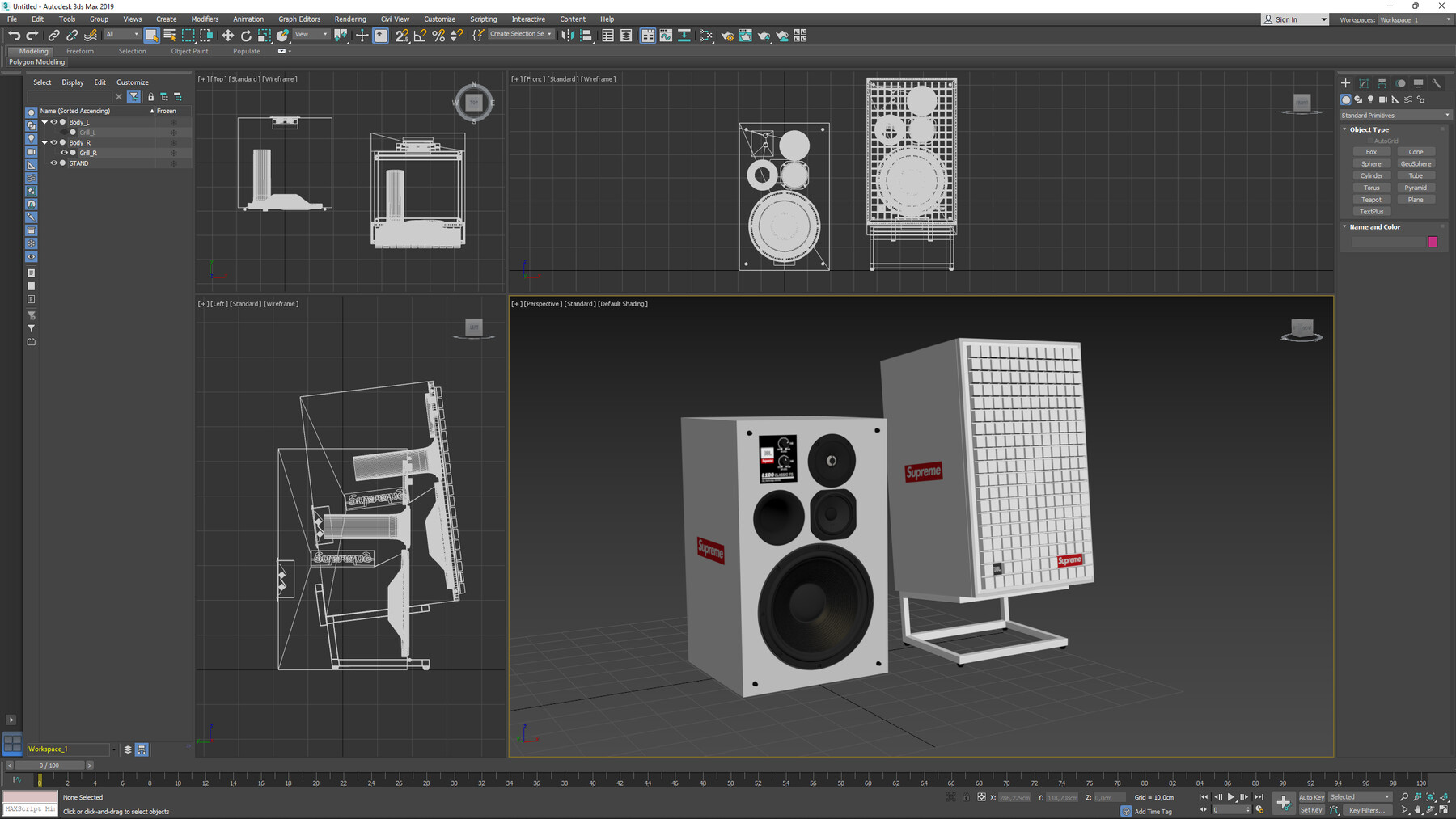Enable the Percent Snap toggle

[438, 36]
